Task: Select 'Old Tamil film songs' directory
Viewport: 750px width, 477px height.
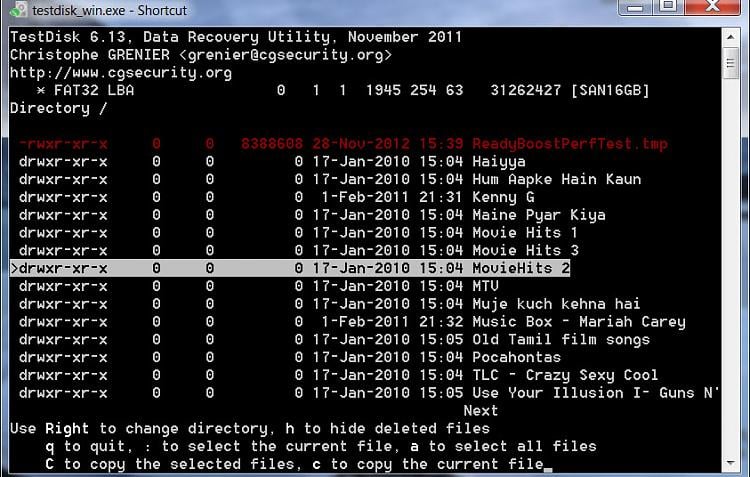Action: point(334,339)
